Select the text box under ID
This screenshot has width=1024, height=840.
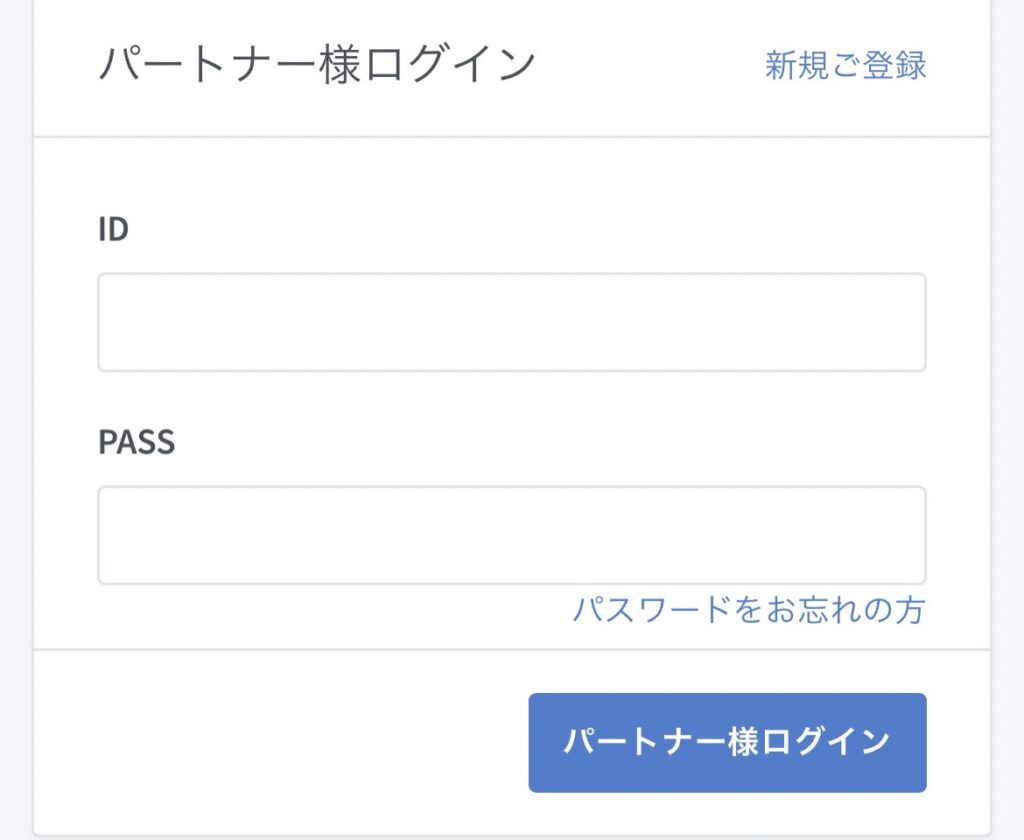tap(512, 323)
